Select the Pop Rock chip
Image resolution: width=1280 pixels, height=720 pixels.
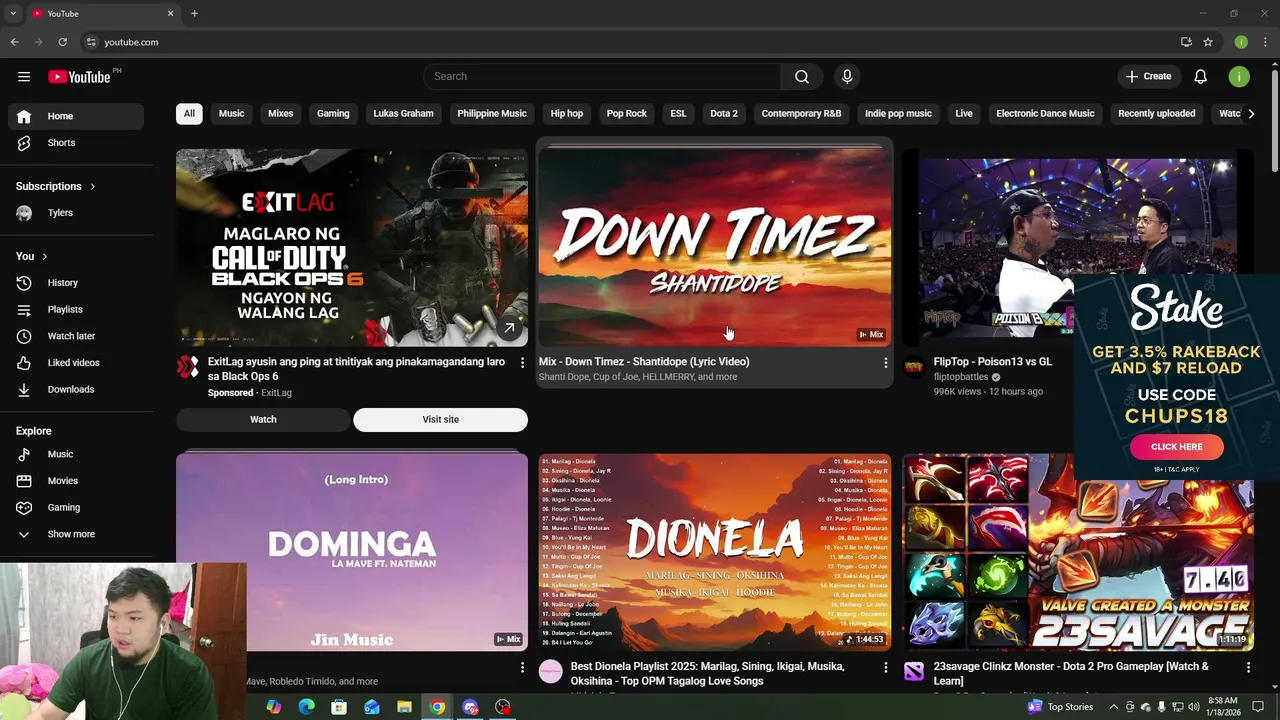627,113
